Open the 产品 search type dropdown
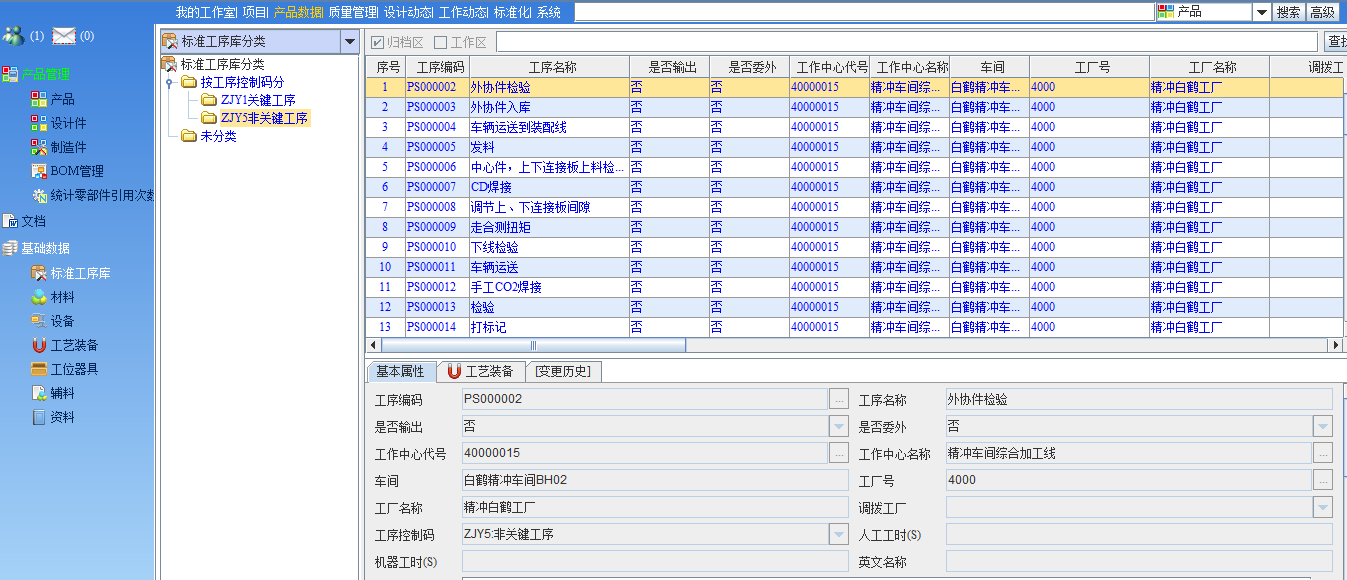The width and height of the screenshot is (1347, 580). [x=1262, y=12]
